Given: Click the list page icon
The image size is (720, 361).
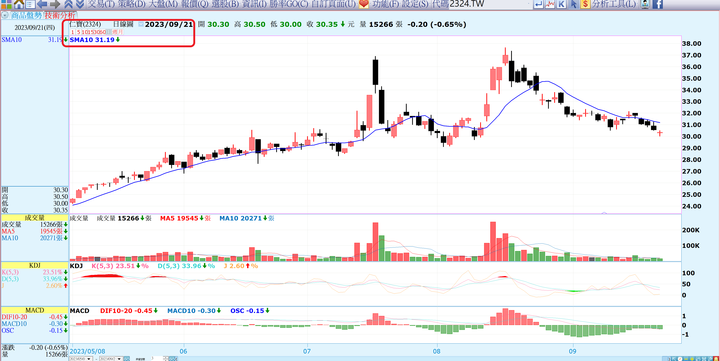Looking at the screenshot, I should tap(30, 4).
